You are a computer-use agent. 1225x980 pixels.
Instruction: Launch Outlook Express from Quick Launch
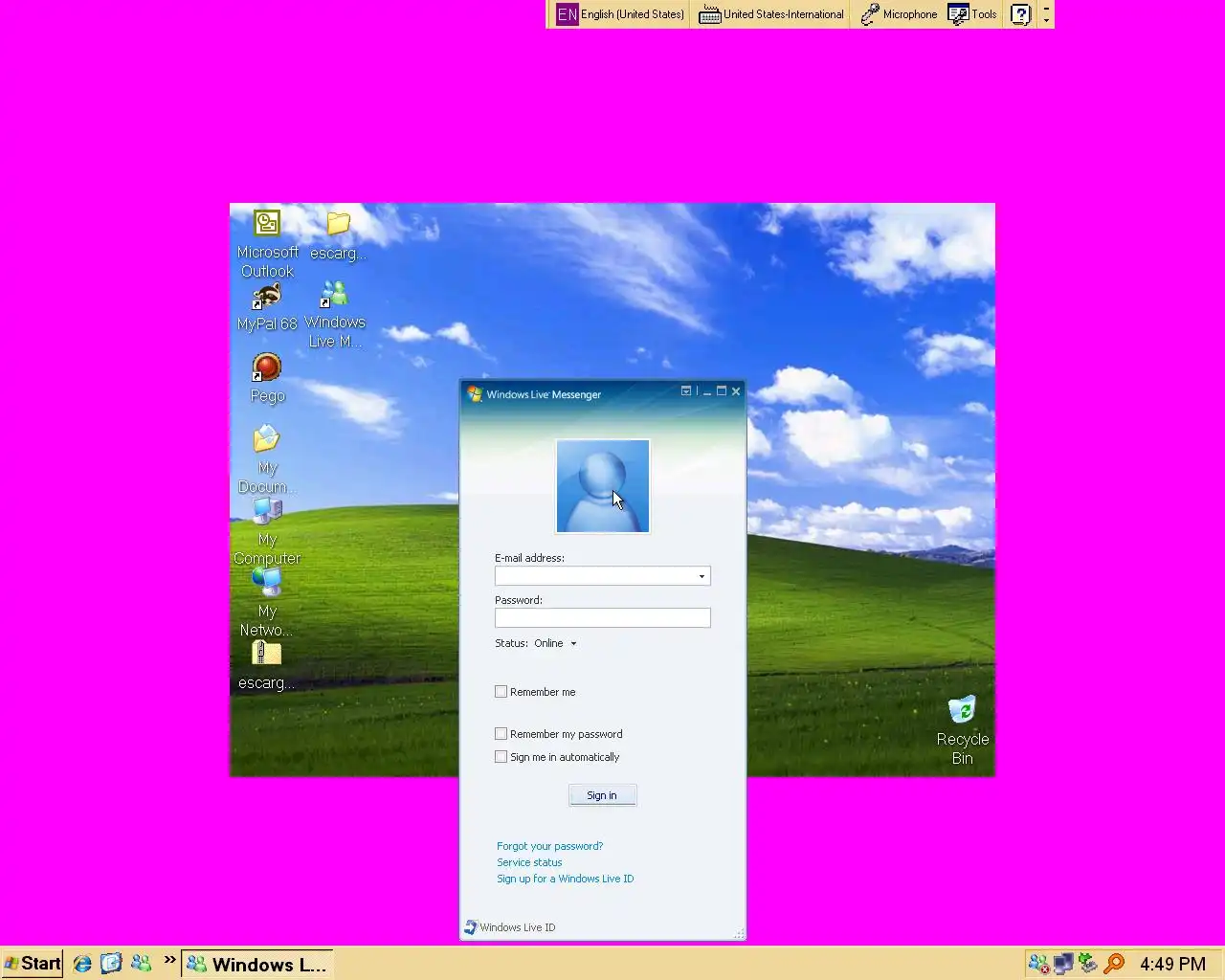pos(111,964)
